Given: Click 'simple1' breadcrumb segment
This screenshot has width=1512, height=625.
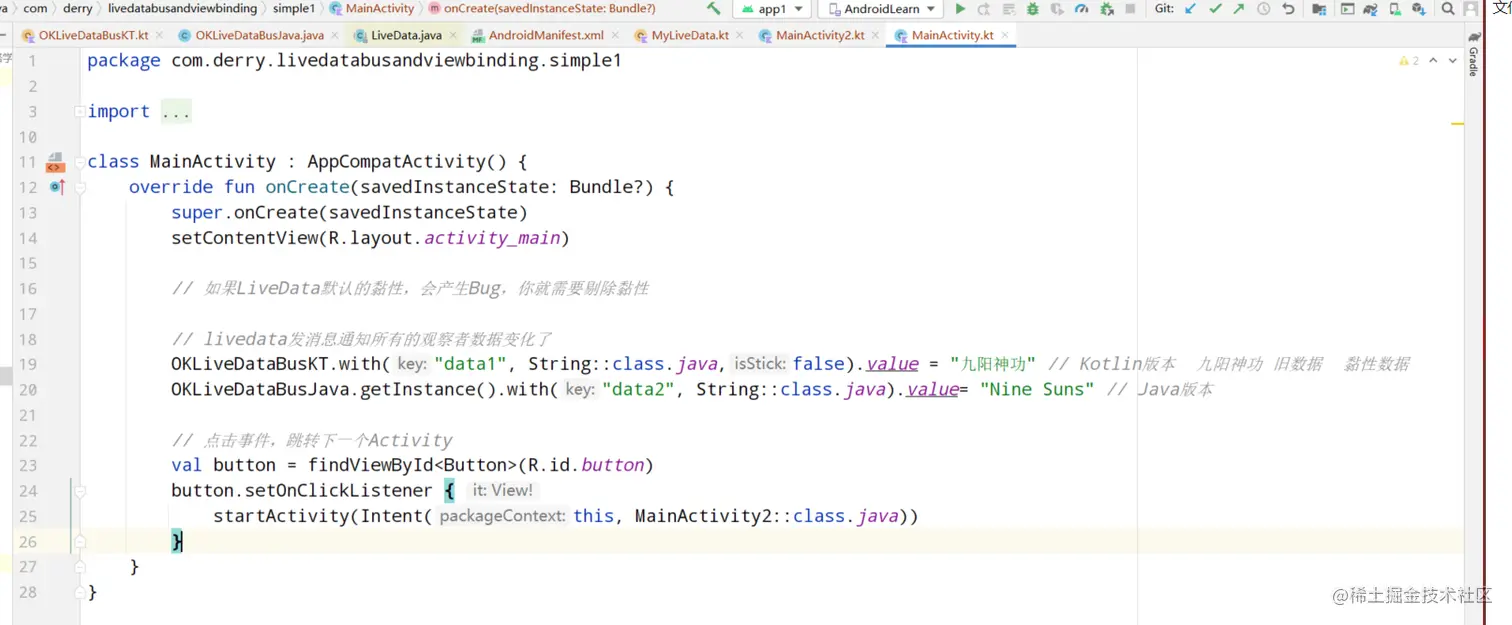Looking at the screenshot, I should tap(293, 8).
